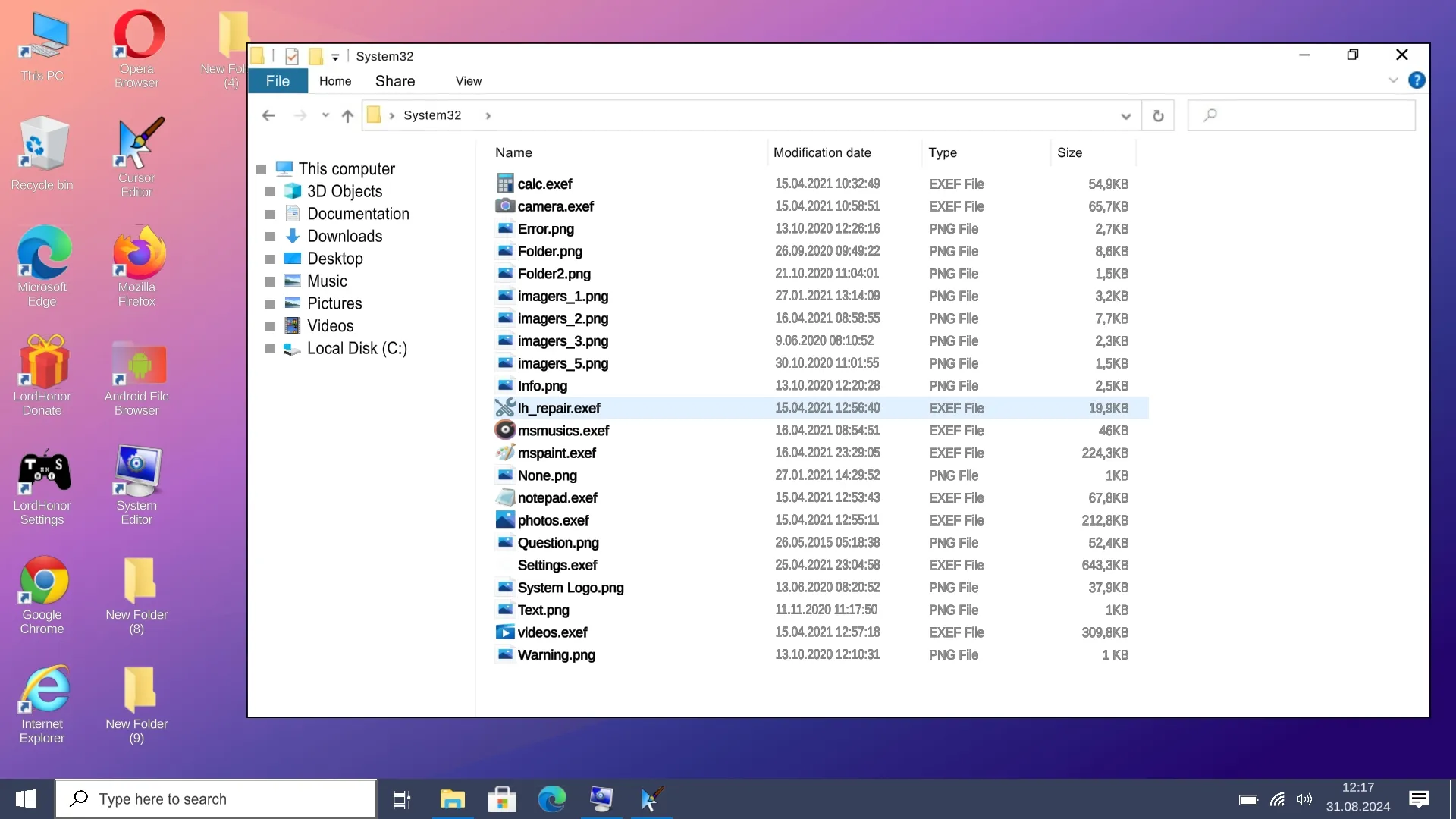
Task: Open the File ribbon tab
Action: 278,81
